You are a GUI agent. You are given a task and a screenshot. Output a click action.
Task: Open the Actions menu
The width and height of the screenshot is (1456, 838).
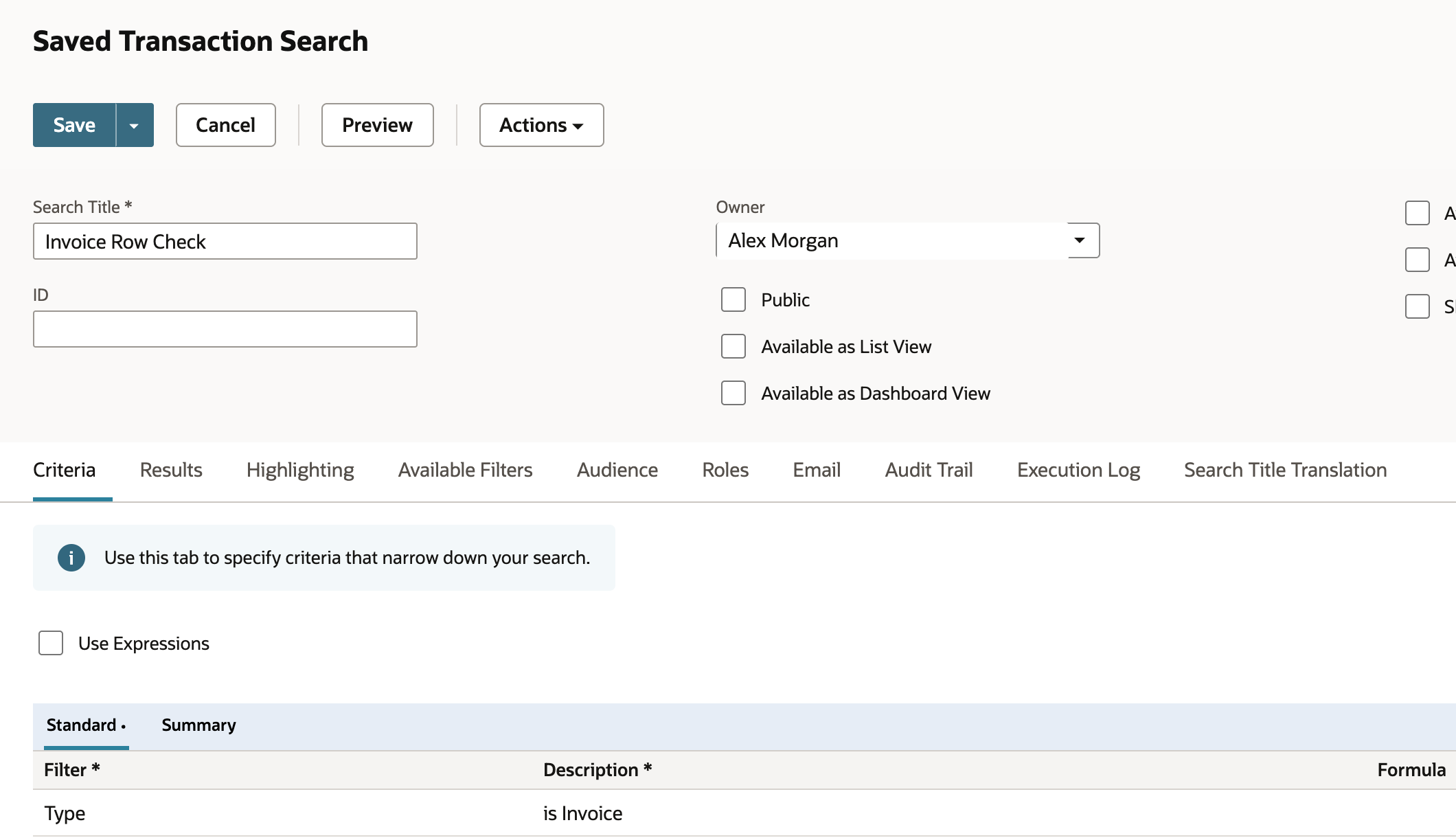542,125
